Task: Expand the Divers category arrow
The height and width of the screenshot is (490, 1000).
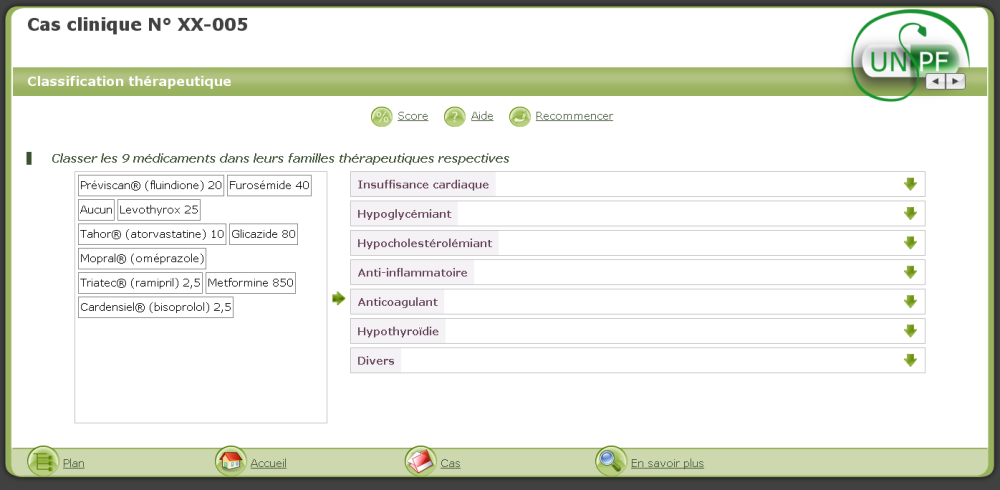Action: (x=910, y=360)
